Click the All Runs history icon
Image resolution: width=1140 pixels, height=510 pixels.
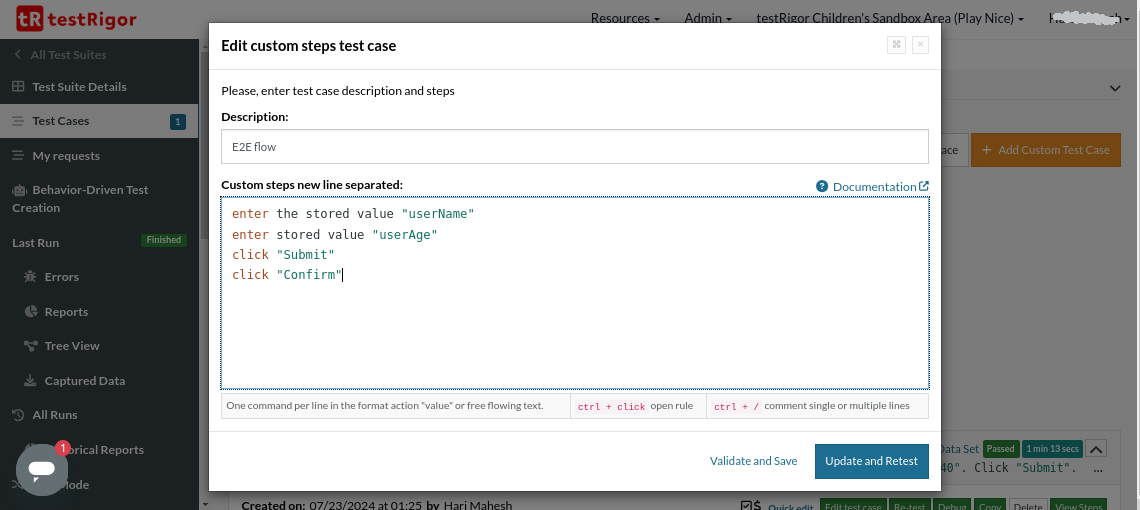click(18, 415)
